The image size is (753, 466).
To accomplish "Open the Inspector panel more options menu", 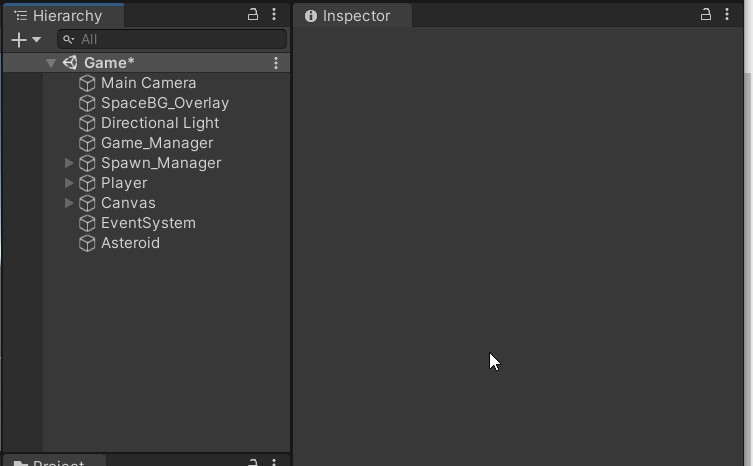I will [727, 15].
